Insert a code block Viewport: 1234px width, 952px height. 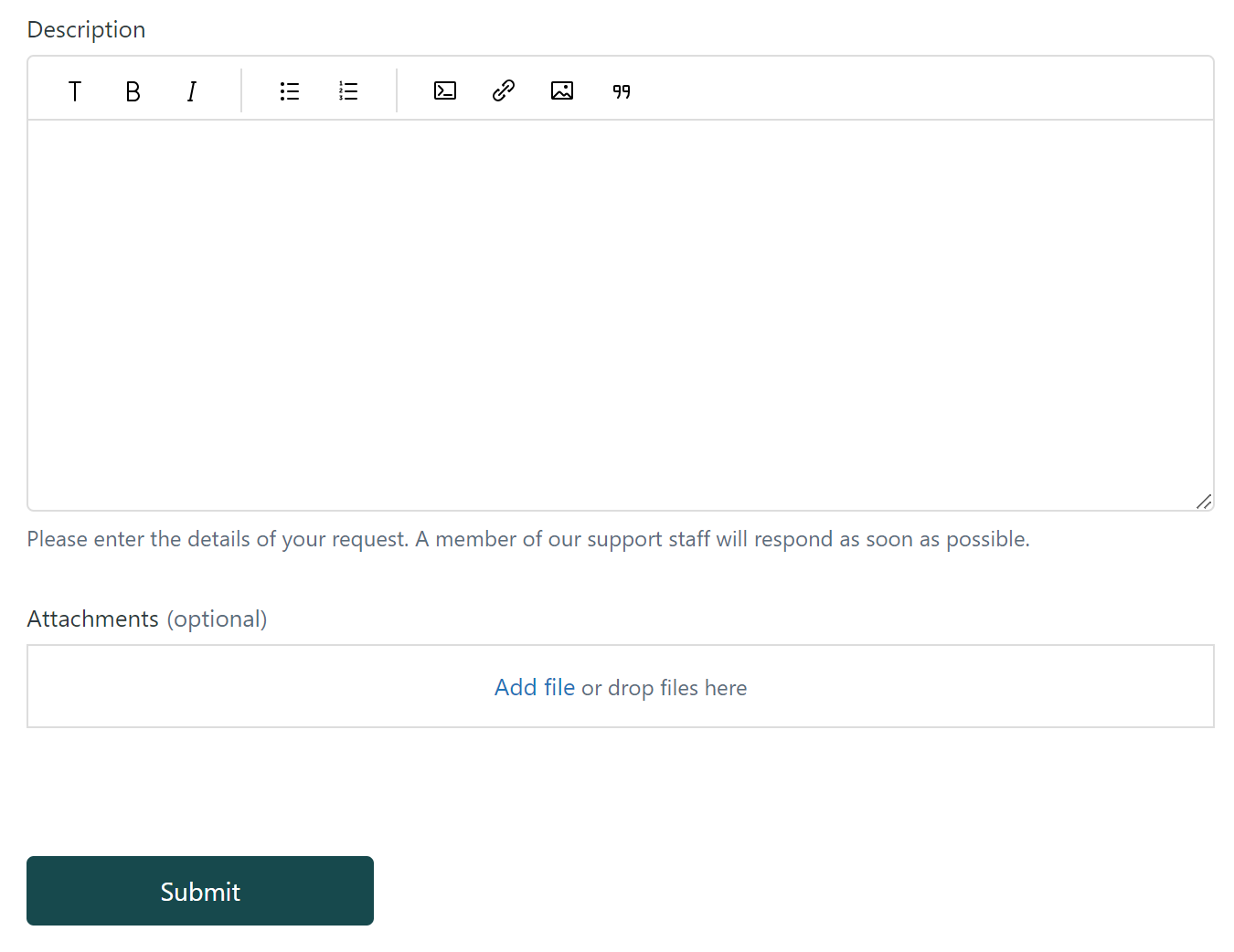445,91
